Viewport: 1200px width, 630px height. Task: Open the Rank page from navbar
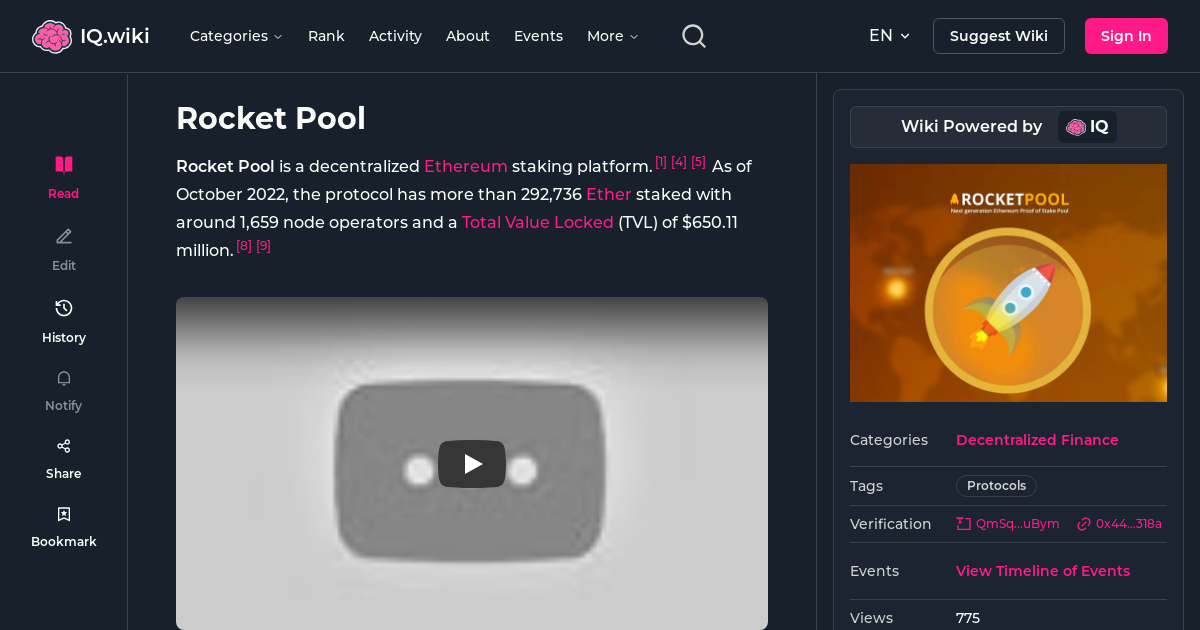pyautogui.click(x=326, y=36)
